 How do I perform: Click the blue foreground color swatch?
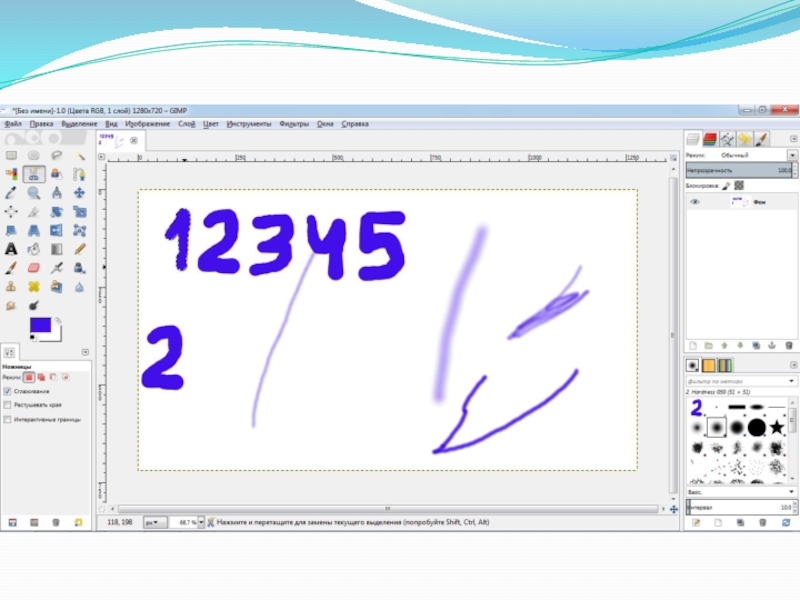(x=40, y=325)
